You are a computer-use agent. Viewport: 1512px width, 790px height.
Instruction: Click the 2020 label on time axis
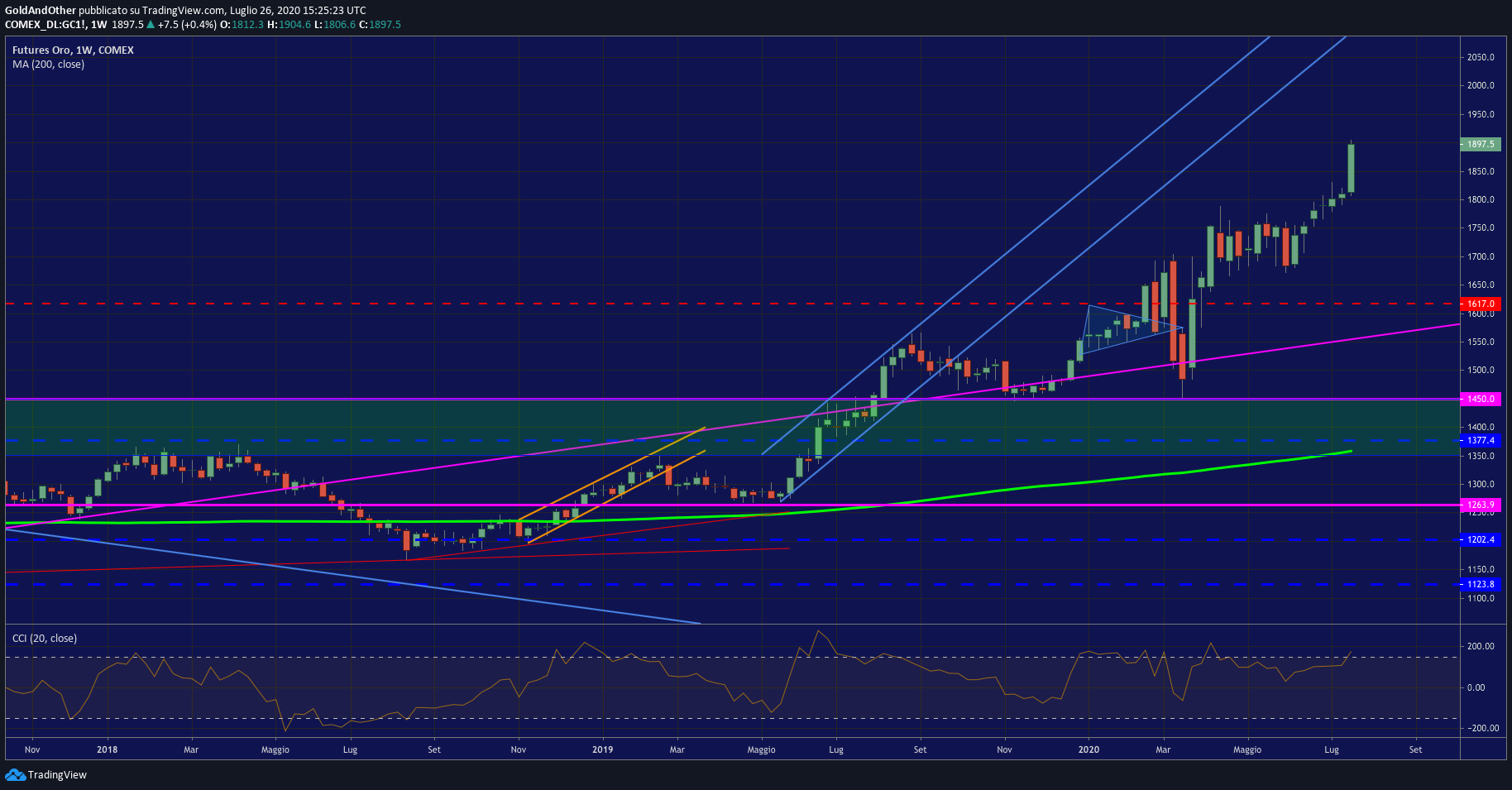click(1089, 749)
